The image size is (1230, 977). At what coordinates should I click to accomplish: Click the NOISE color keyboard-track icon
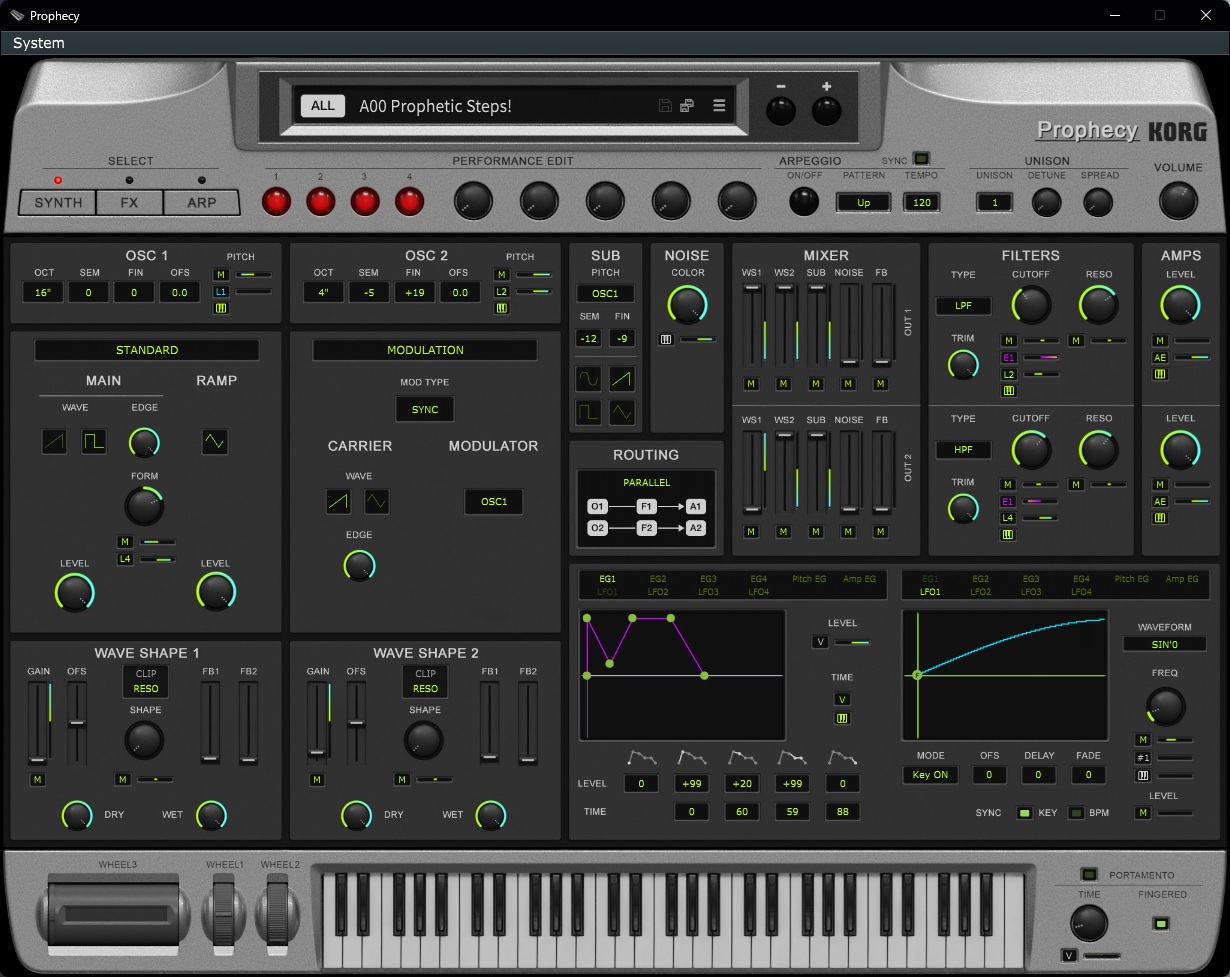click(x=666, y=340)
